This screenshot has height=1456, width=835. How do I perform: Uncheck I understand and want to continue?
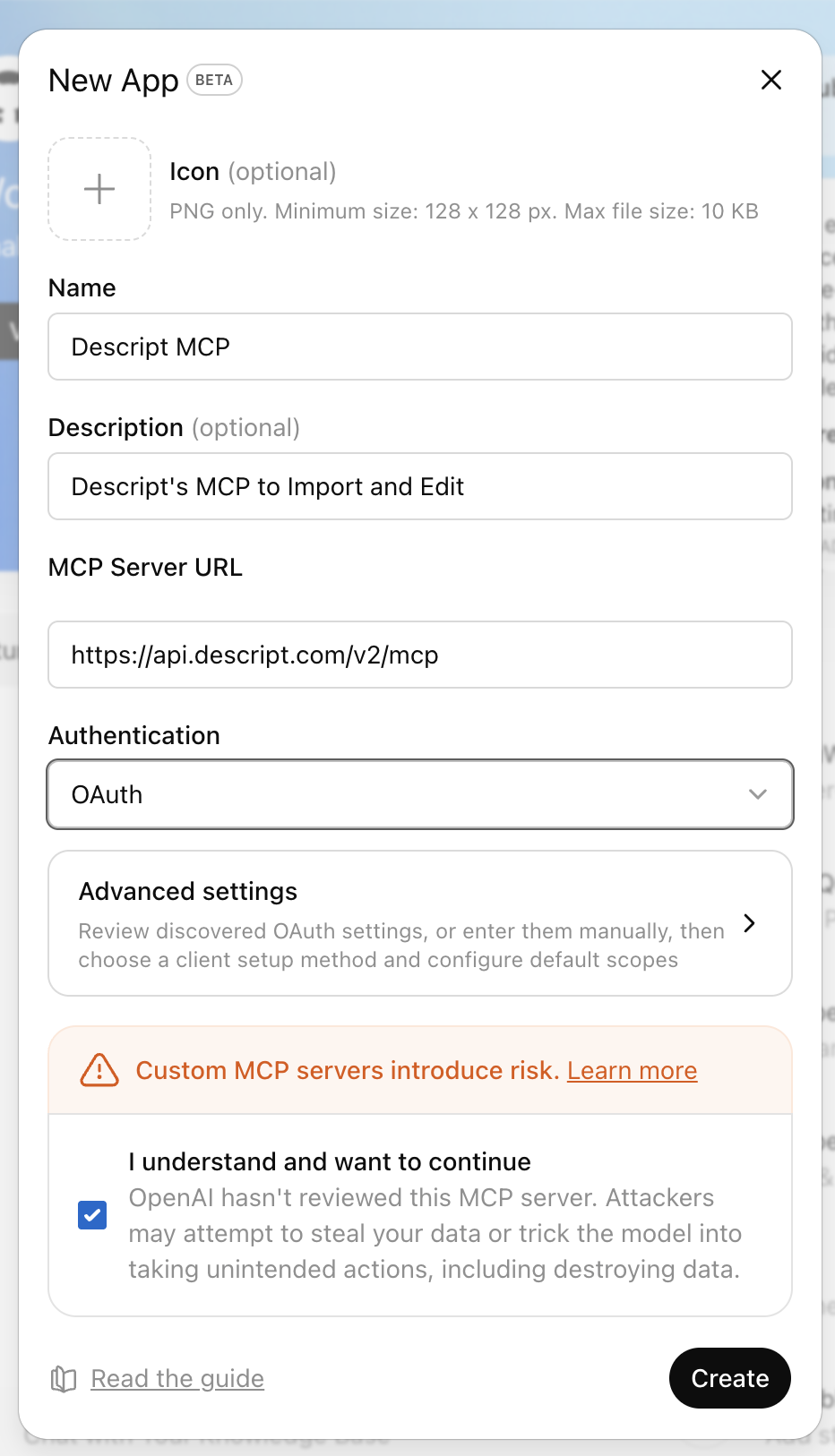click(92, 1215)
